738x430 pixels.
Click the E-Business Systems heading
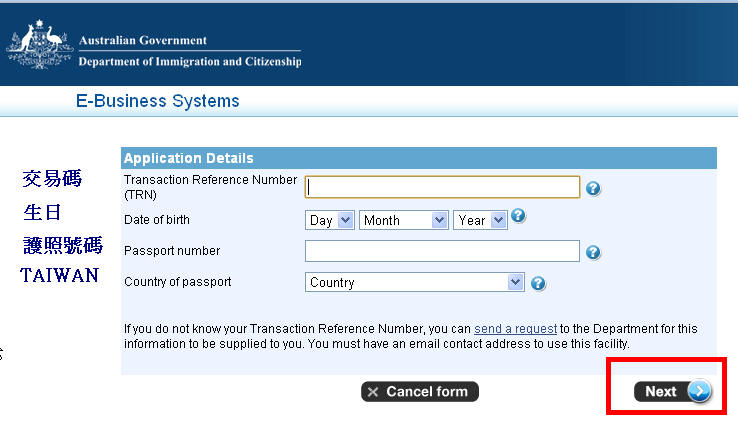158,101
